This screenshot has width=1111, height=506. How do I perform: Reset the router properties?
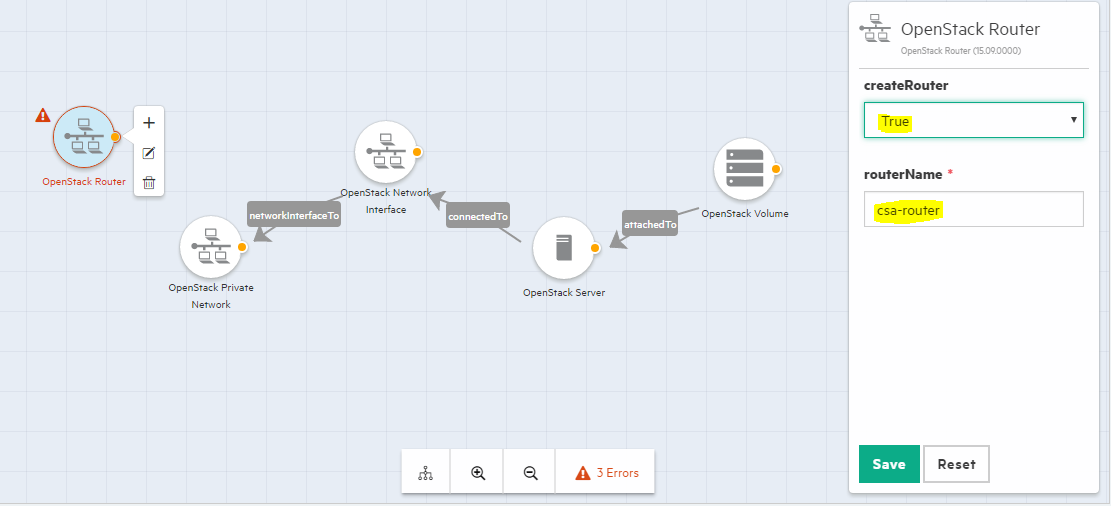pyautogui.click(x=957, y=464)
